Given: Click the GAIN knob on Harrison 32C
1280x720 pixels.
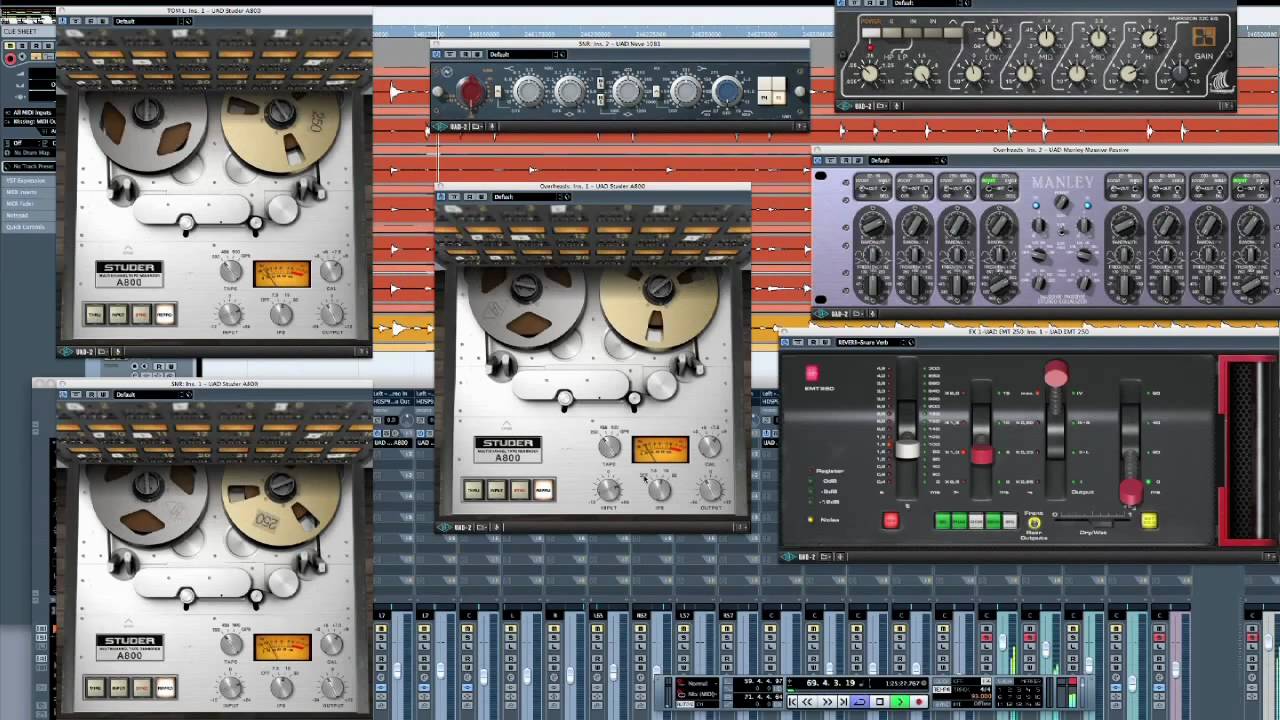Looking at the screenshot, I should point(1180,73).
